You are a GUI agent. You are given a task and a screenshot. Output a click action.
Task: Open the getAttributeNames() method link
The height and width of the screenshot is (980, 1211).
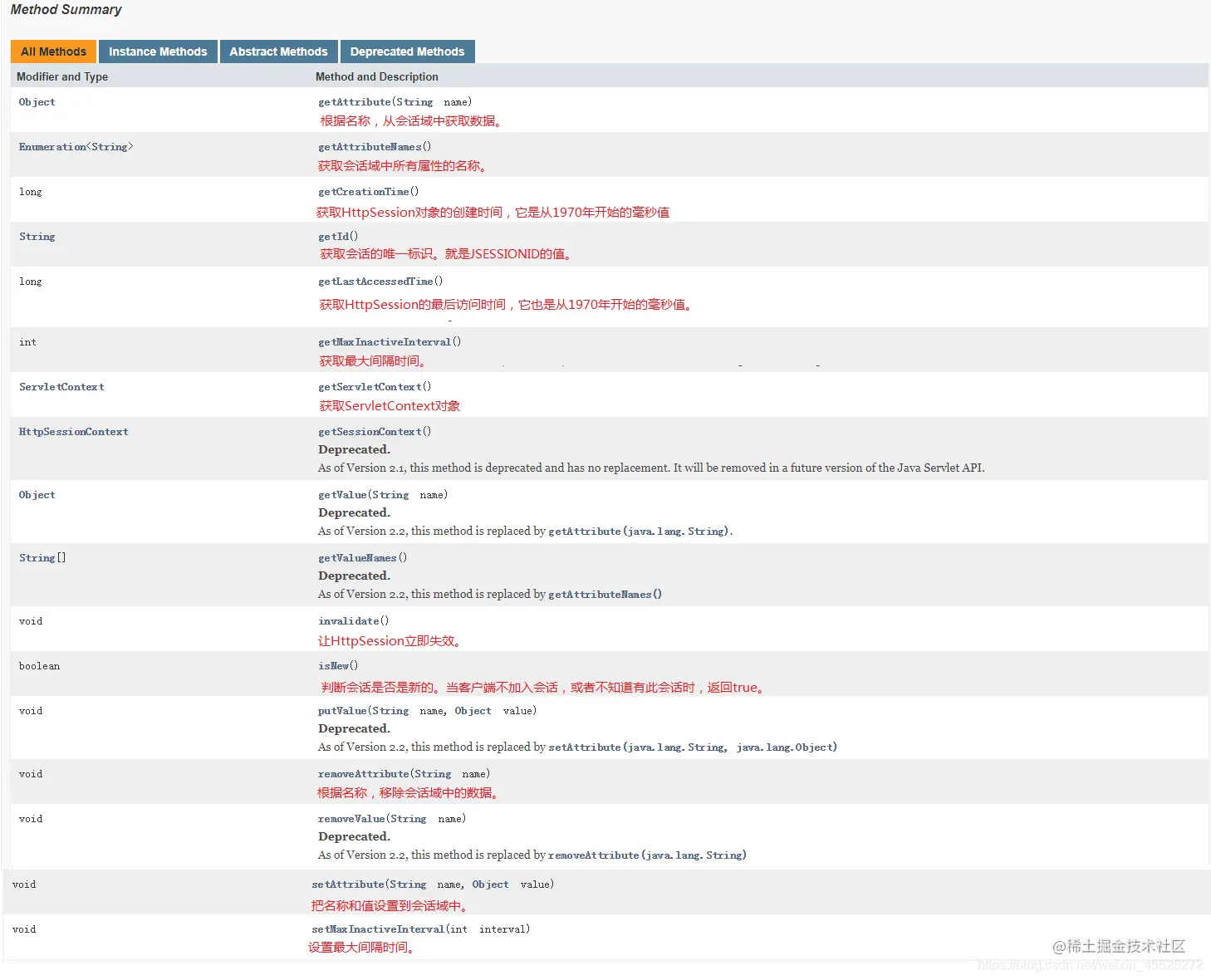(x=370, y=147)
